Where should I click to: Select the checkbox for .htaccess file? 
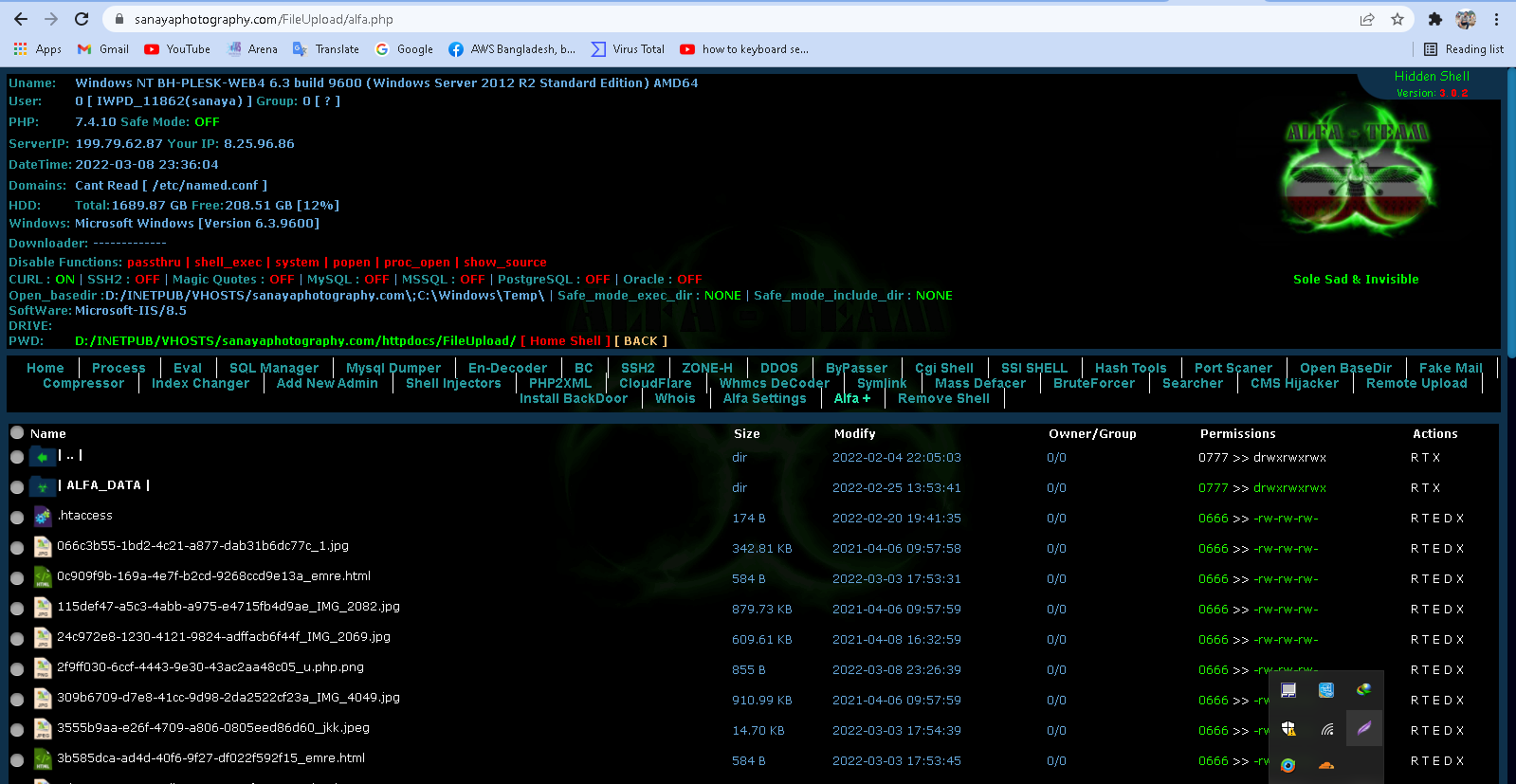17,518
